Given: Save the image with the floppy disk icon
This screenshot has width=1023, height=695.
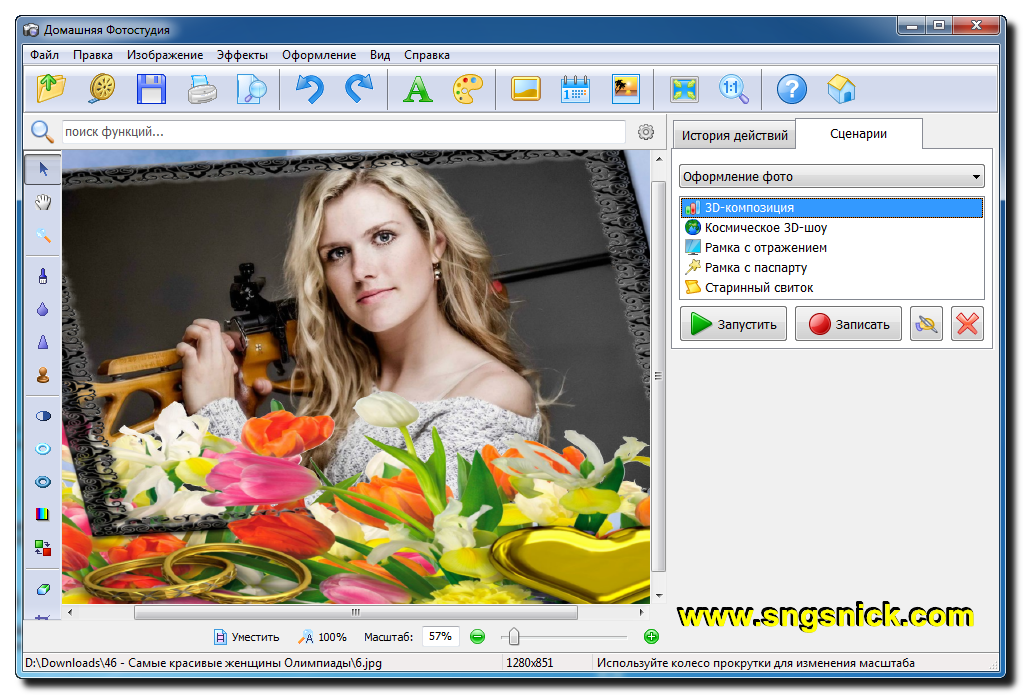Looking at the screenshot, I should (151, 89).
